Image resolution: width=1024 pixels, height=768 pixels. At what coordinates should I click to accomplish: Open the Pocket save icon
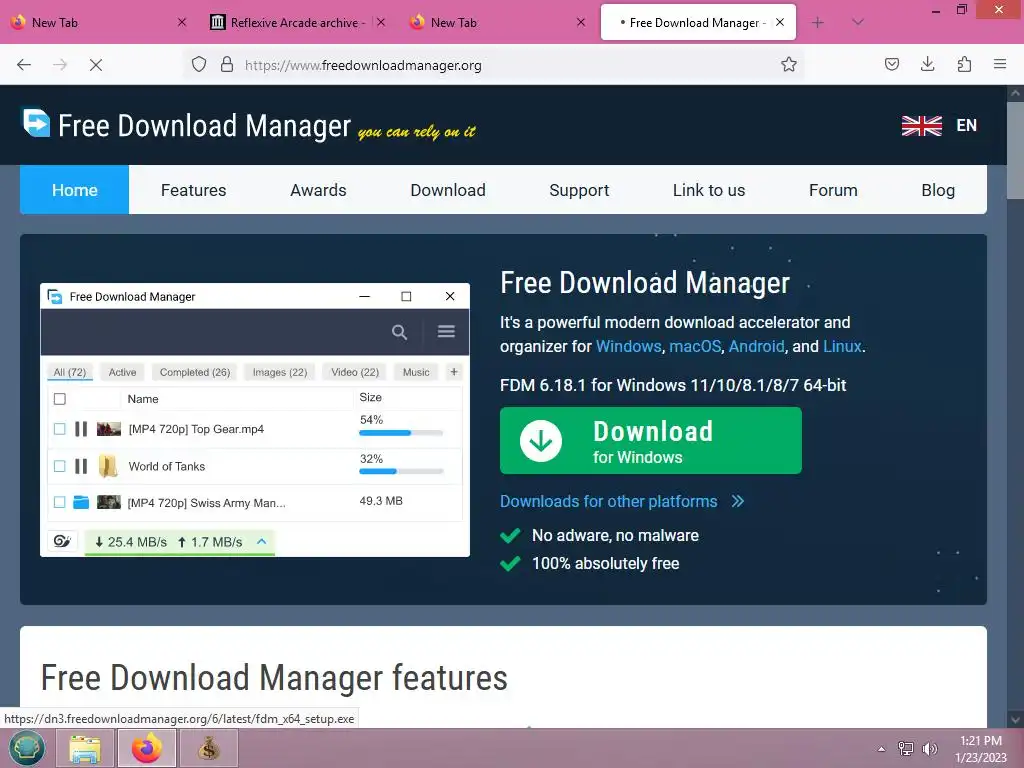point(891,64)
